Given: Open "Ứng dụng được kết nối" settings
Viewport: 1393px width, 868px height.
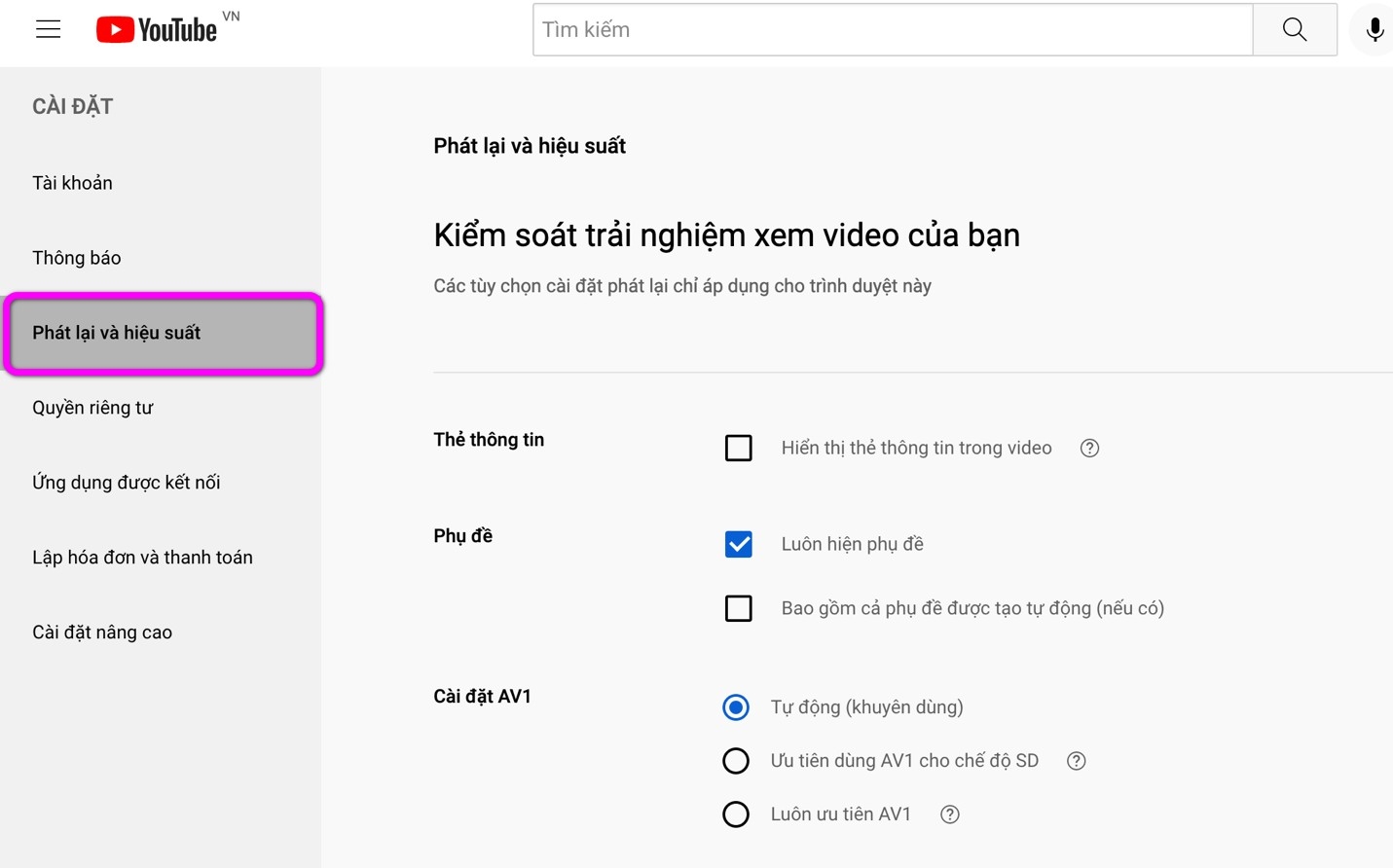Looking at the screenshot, I should click(127, 482).
